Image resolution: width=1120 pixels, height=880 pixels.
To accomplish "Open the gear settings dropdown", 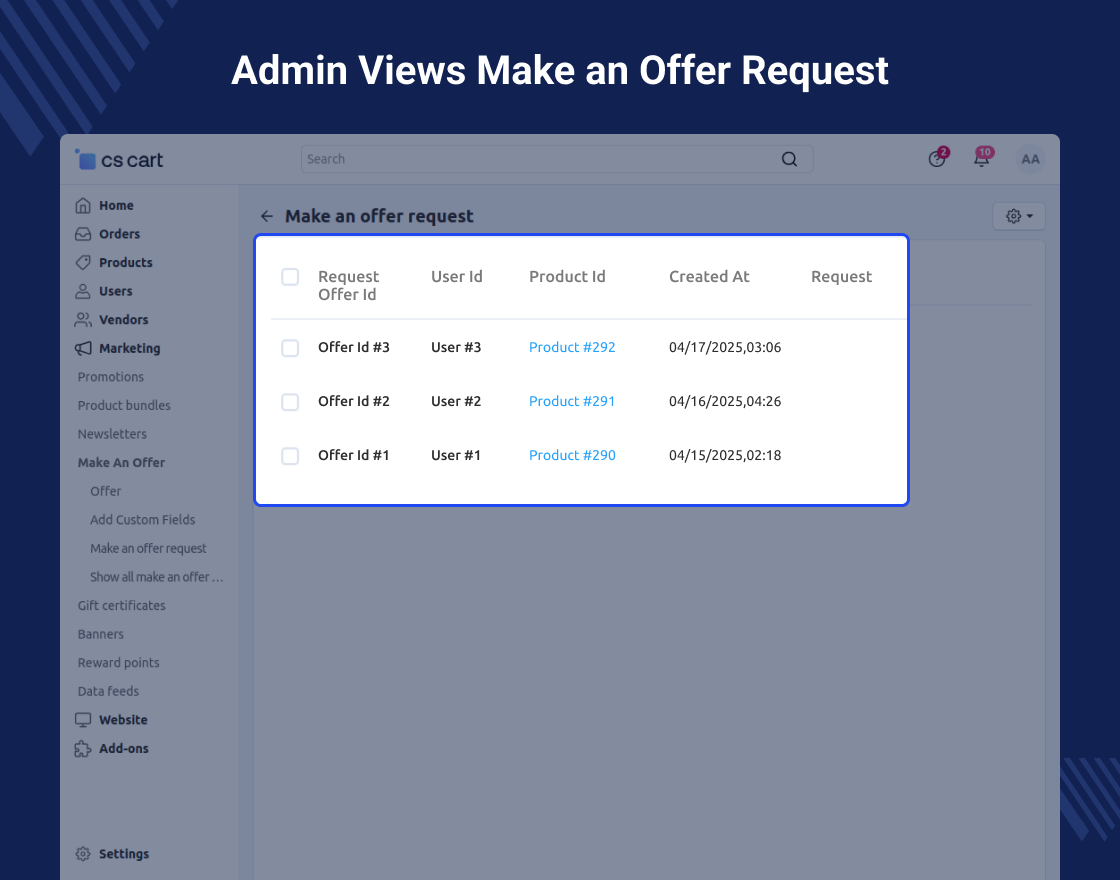I will coord(1018,216).
